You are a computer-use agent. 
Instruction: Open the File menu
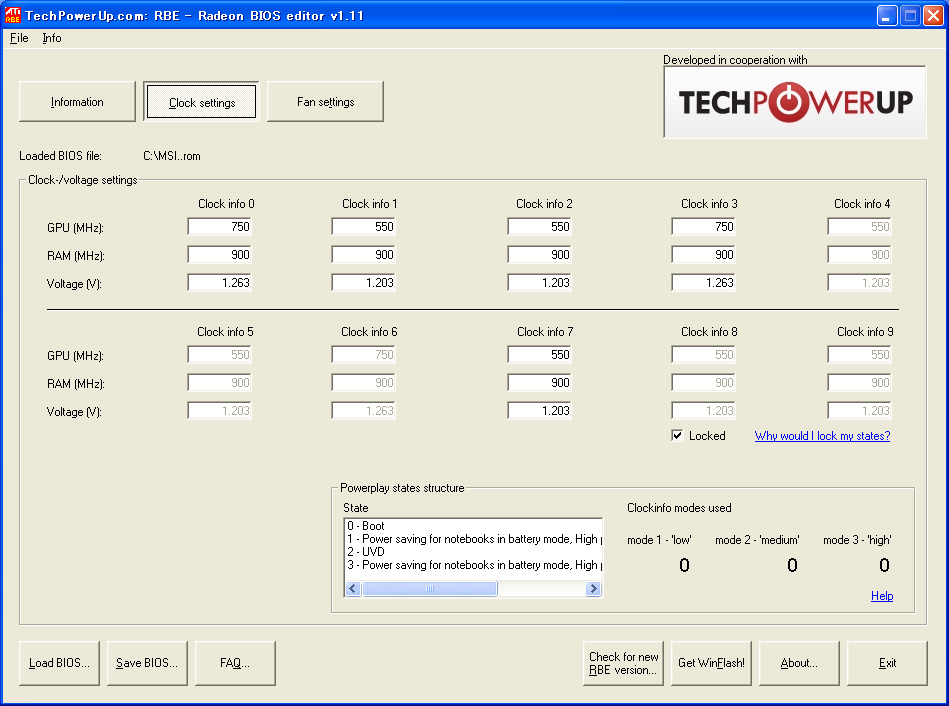[19, 38]
